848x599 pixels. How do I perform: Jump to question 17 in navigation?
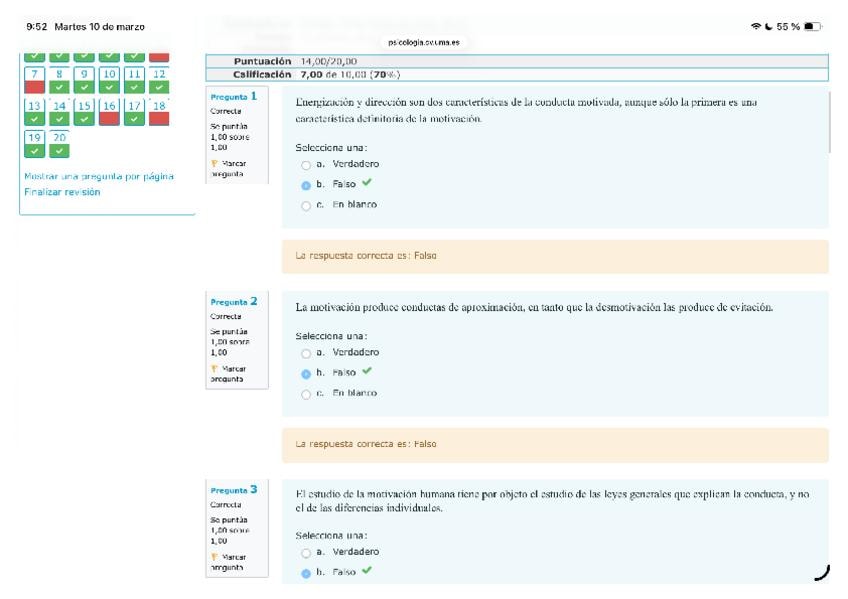134,112
